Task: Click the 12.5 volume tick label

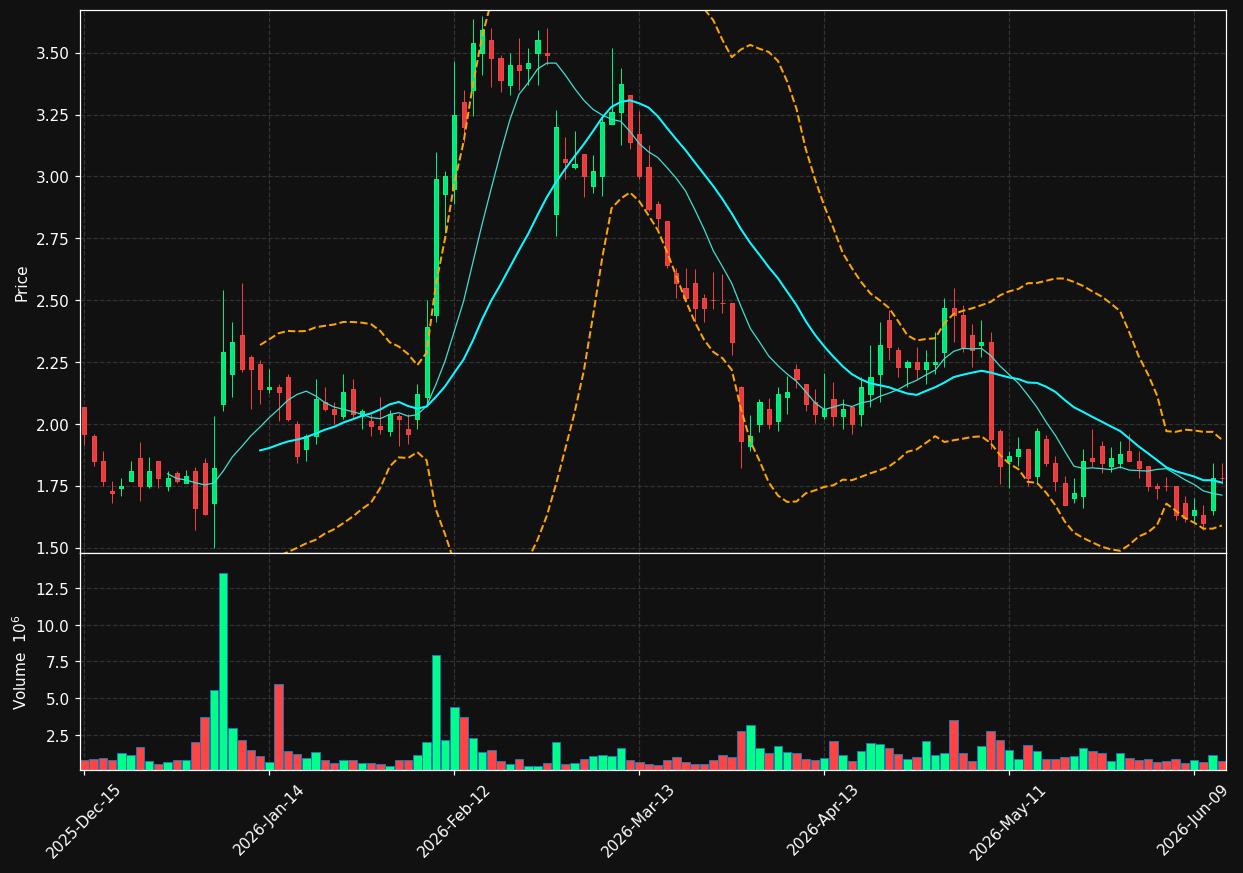Action: tap(54, 589)
